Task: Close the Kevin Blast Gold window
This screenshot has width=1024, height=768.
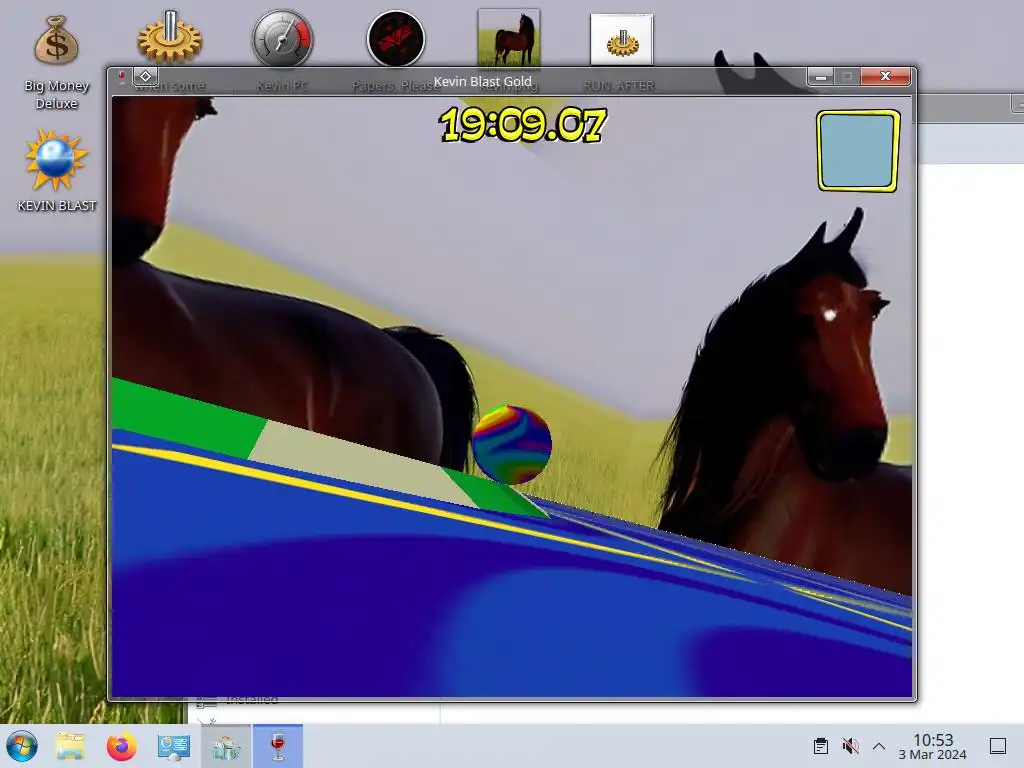Action: tap(886, 76)
